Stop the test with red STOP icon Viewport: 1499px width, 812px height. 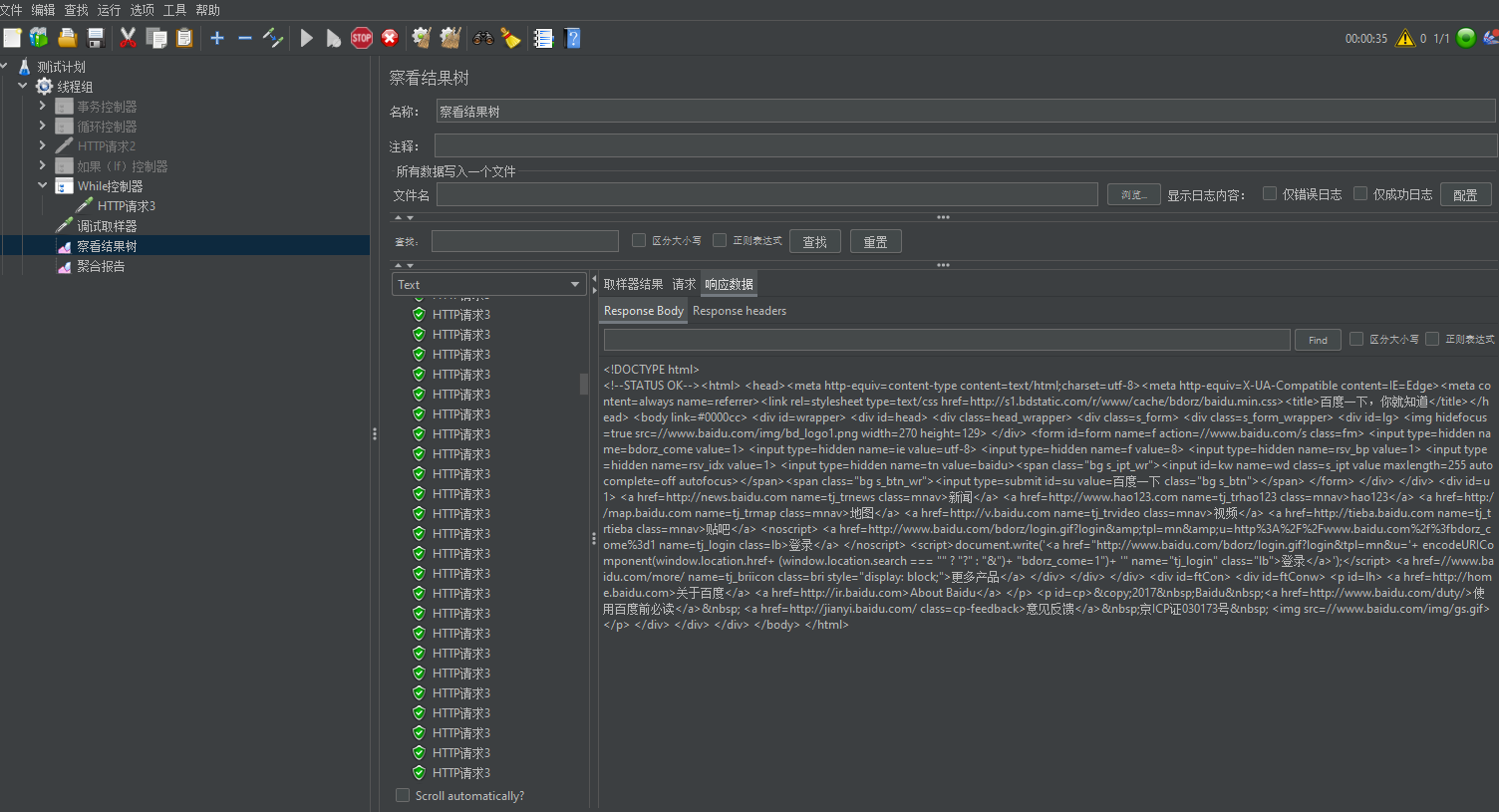(362, 38)
